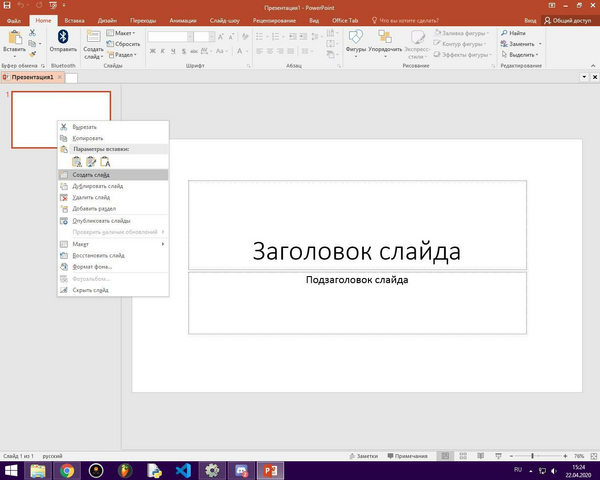600x480 pixels.
Task: Select Дублировать слайд in context menu
Action: tap(113, 186)
